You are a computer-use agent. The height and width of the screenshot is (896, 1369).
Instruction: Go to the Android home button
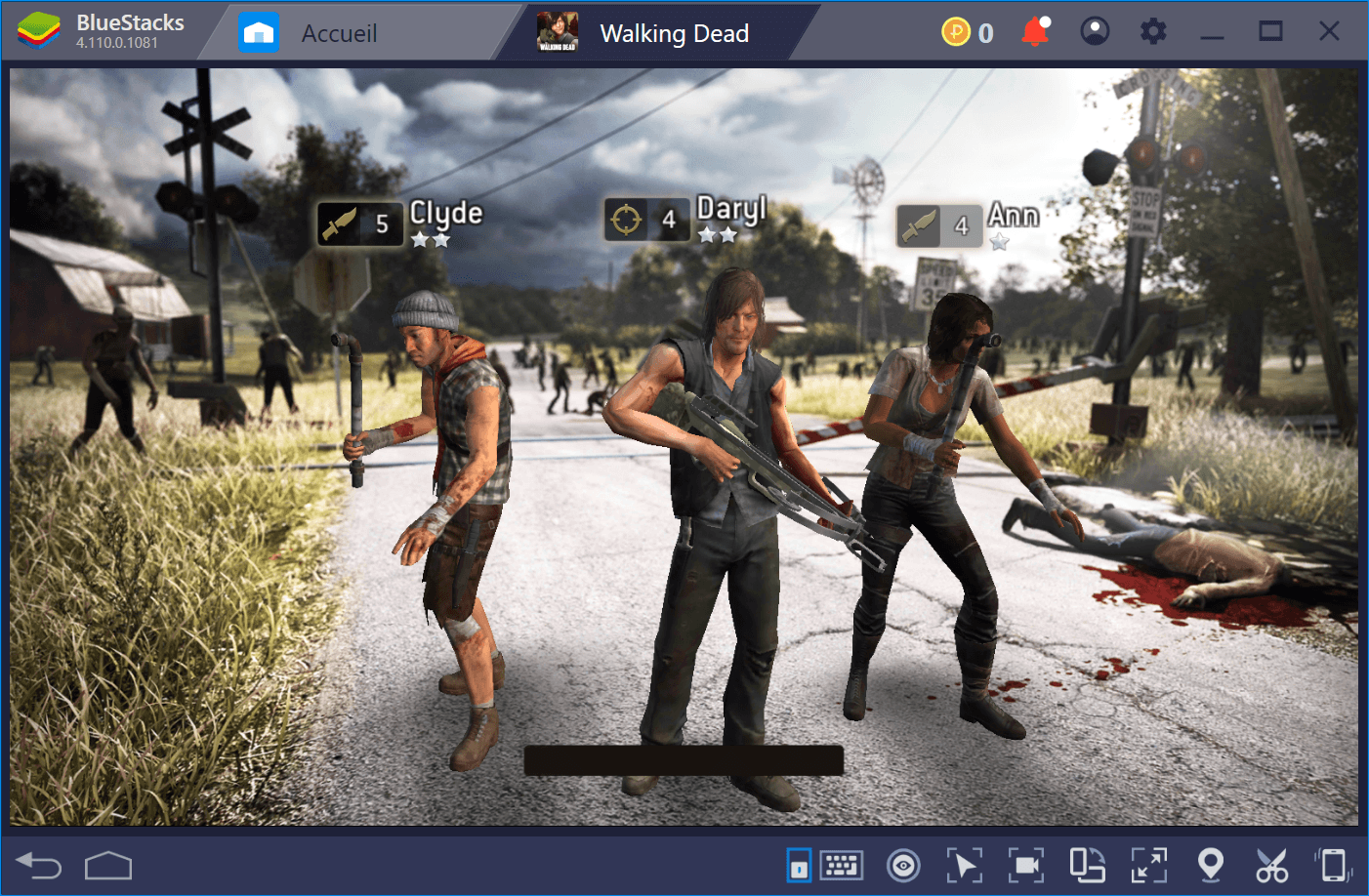(x=108, y=865)
